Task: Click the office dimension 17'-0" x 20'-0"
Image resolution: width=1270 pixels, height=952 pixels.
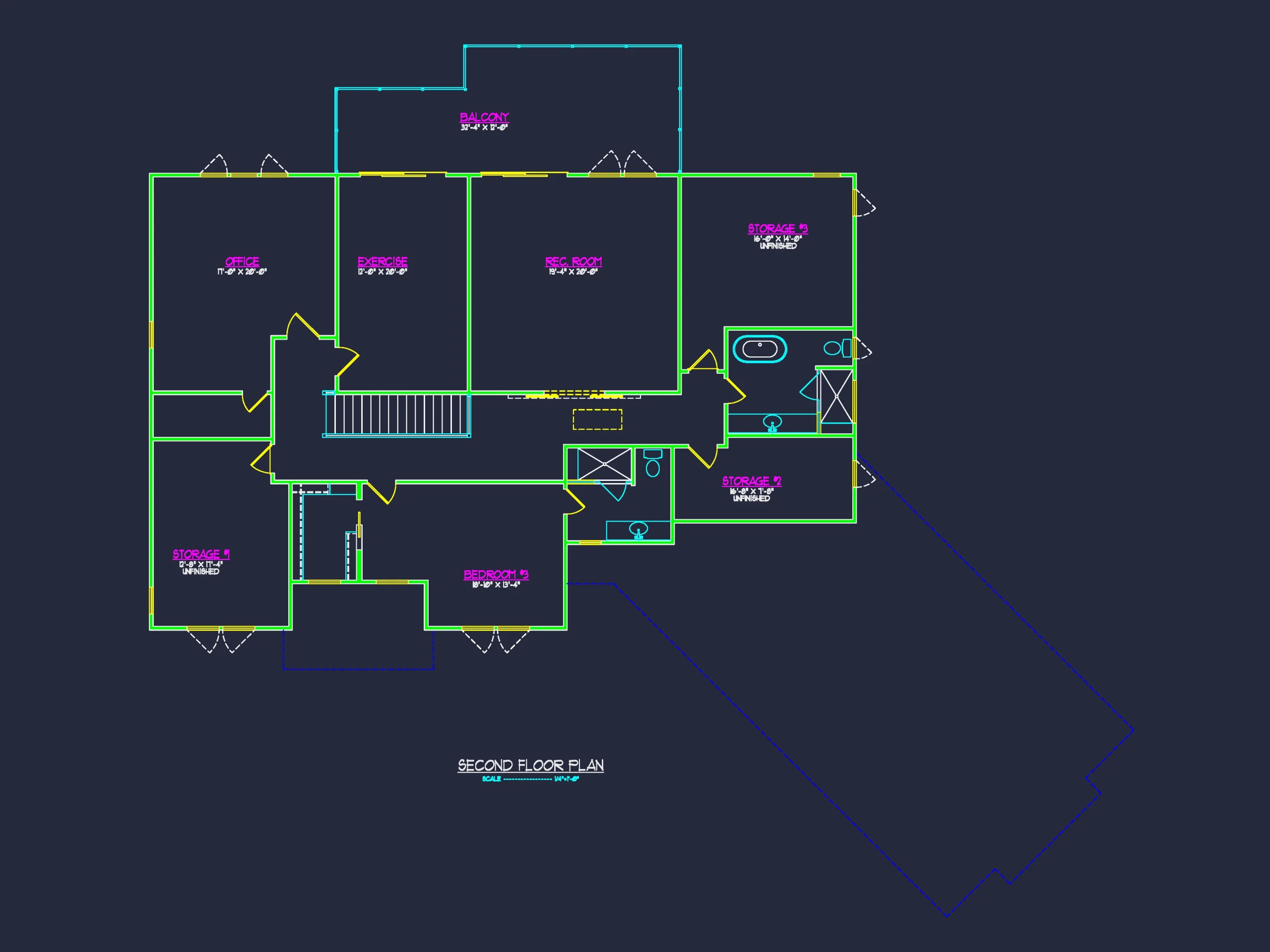Action: (242, 272)
